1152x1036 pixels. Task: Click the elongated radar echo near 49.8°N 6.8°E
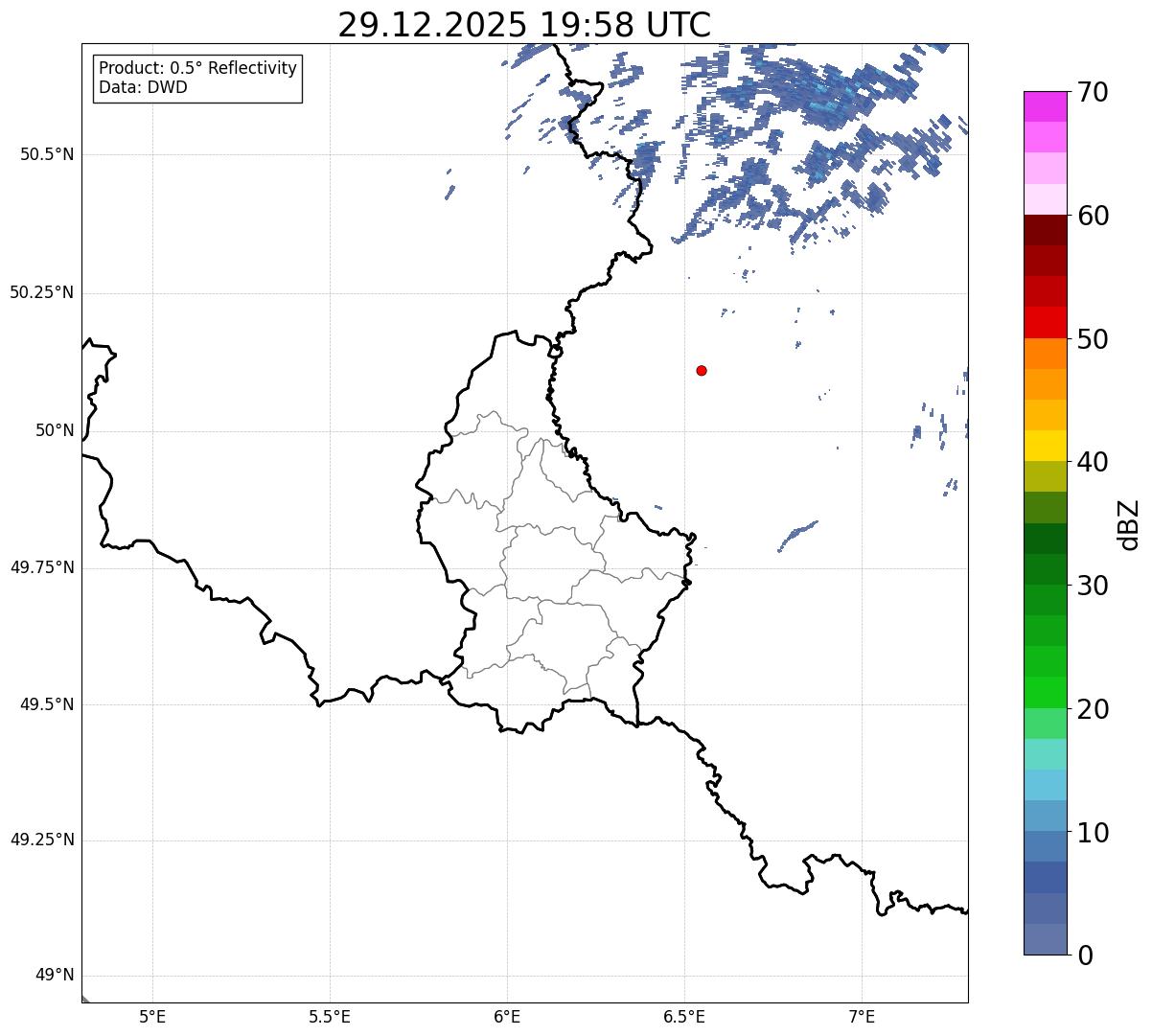click(x=797, y=536)
